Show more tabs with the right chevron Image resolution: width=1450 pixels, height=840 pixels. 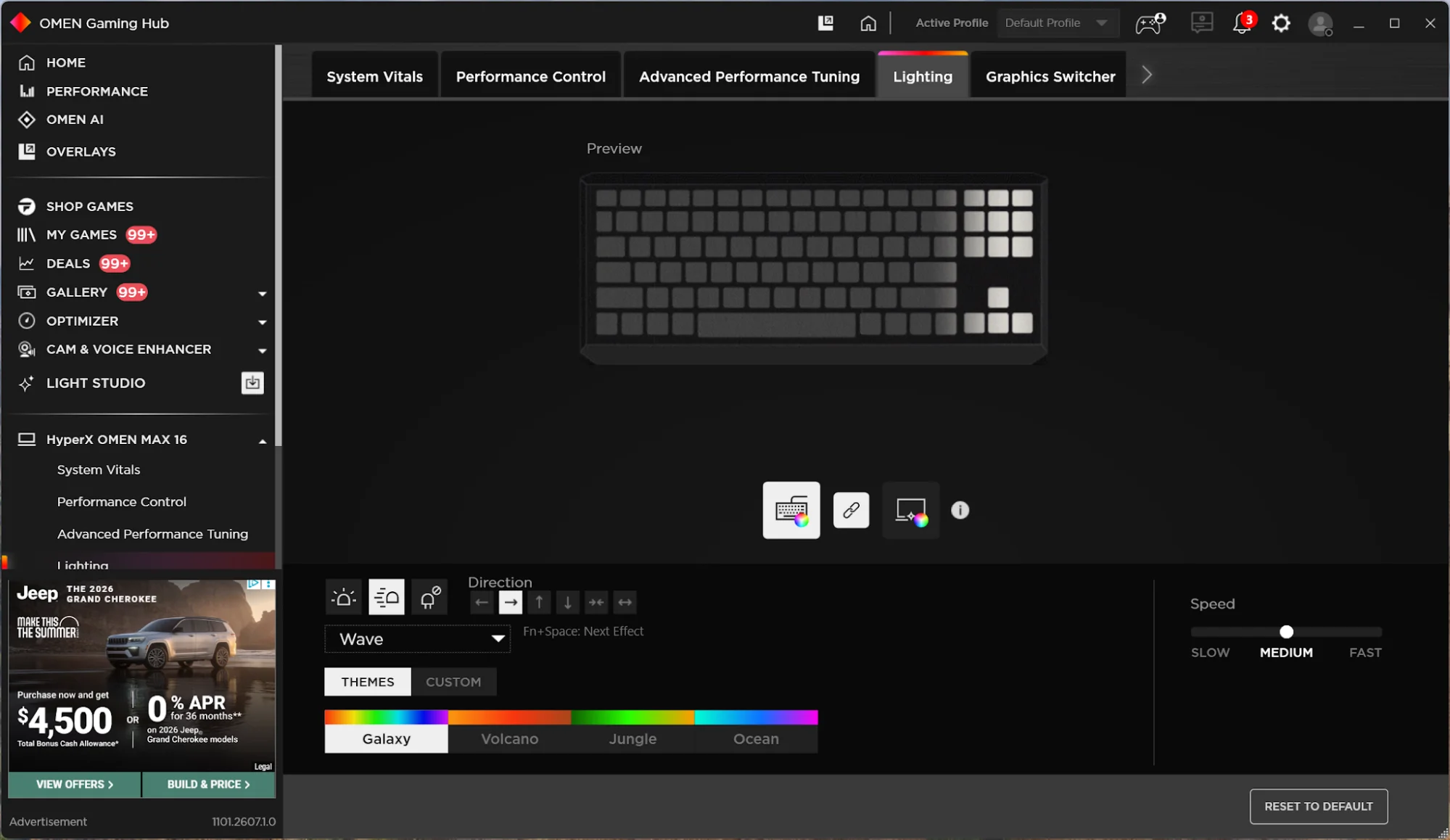[x=1147, y=75]
